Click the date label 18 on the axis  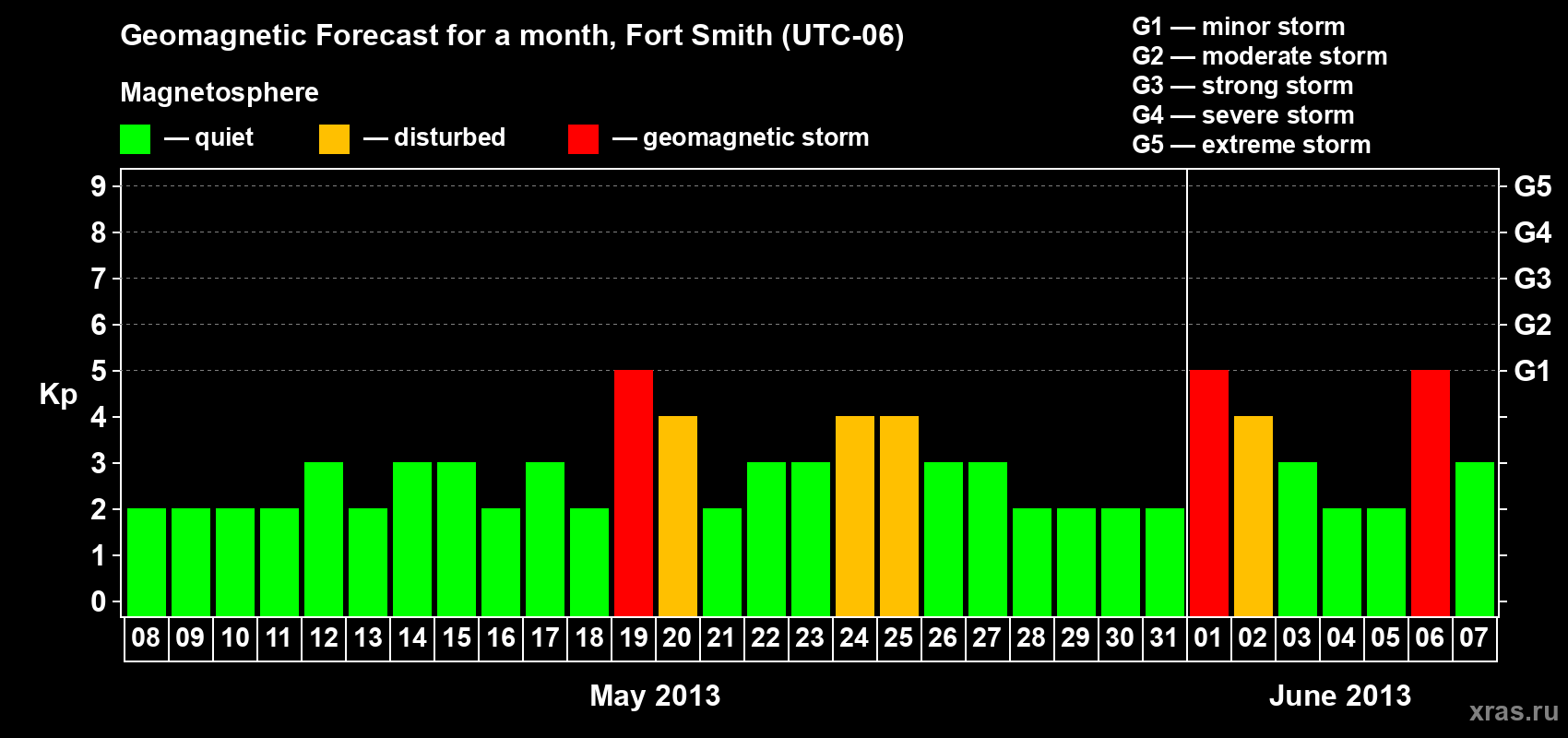[x=589, y=638]
